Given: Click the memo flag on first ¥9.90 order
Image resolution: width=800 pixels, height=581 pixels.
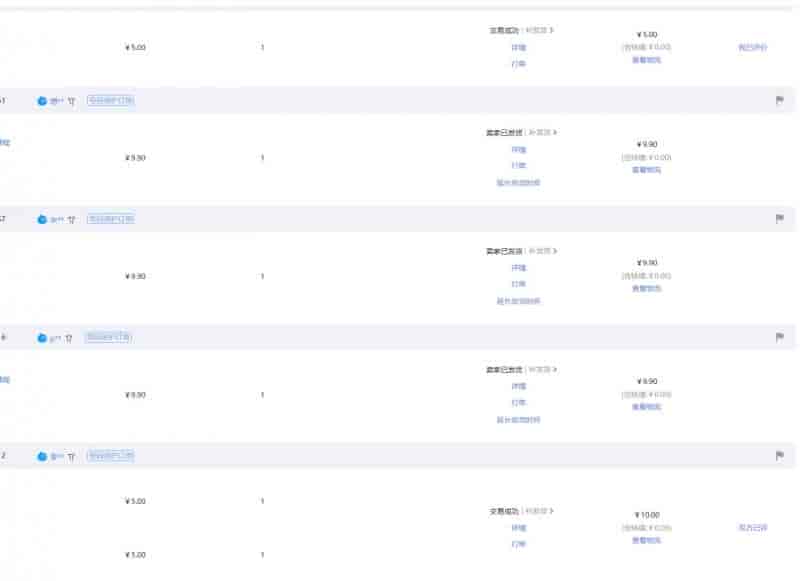Looking at the screenshot, I should 779,101.
